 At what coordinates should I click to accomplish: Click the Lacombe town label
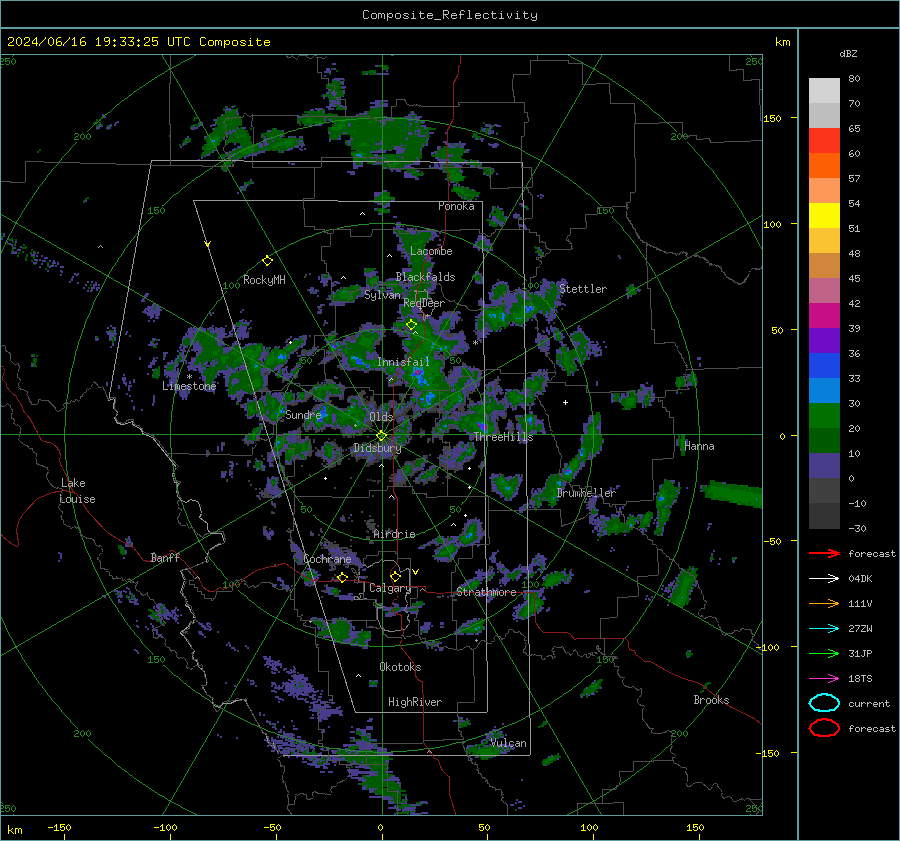pyautogui.click(x=431, y=251)
